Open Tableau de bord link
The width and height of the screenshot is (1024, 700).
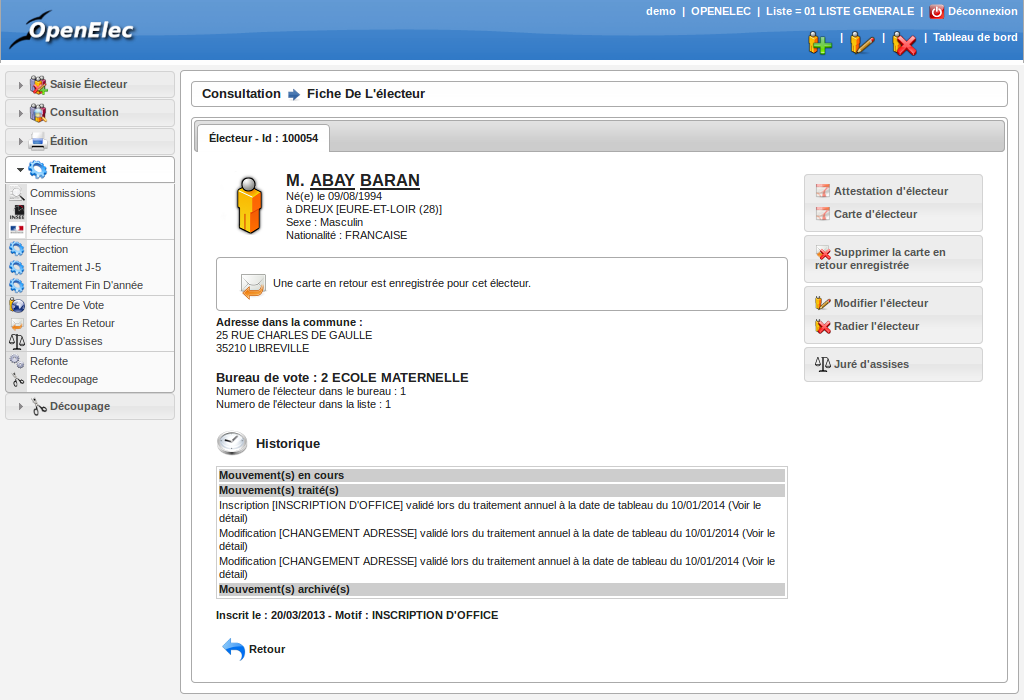(x=975, y=37)
